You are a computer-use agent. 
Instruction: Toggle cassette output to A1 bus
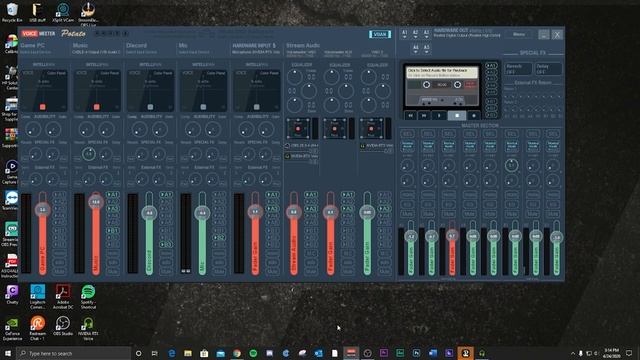click(491, 65)
